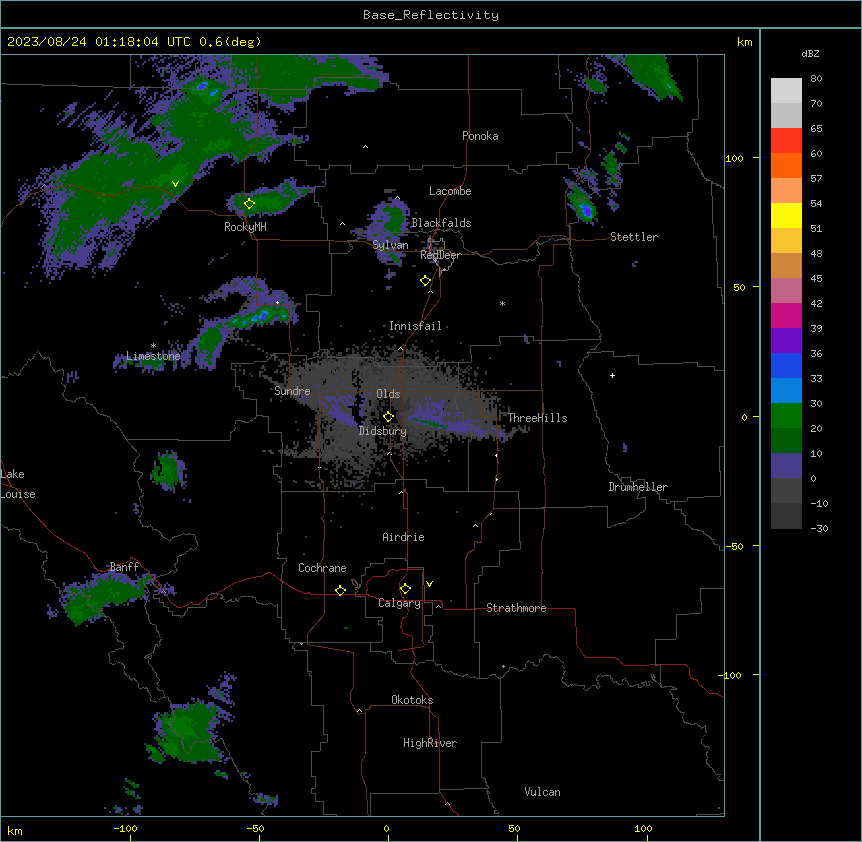Pick the light blue 30-33 dBZ legend swatch

(786, 391)
